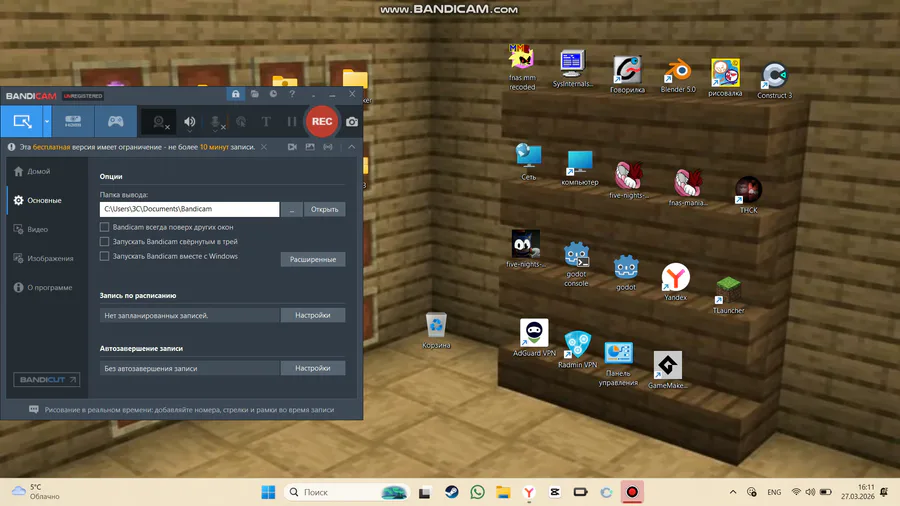Enable Bandicam always on top checkbox
The width and height of the screenshot is (900, 506).
click(104, 227)
